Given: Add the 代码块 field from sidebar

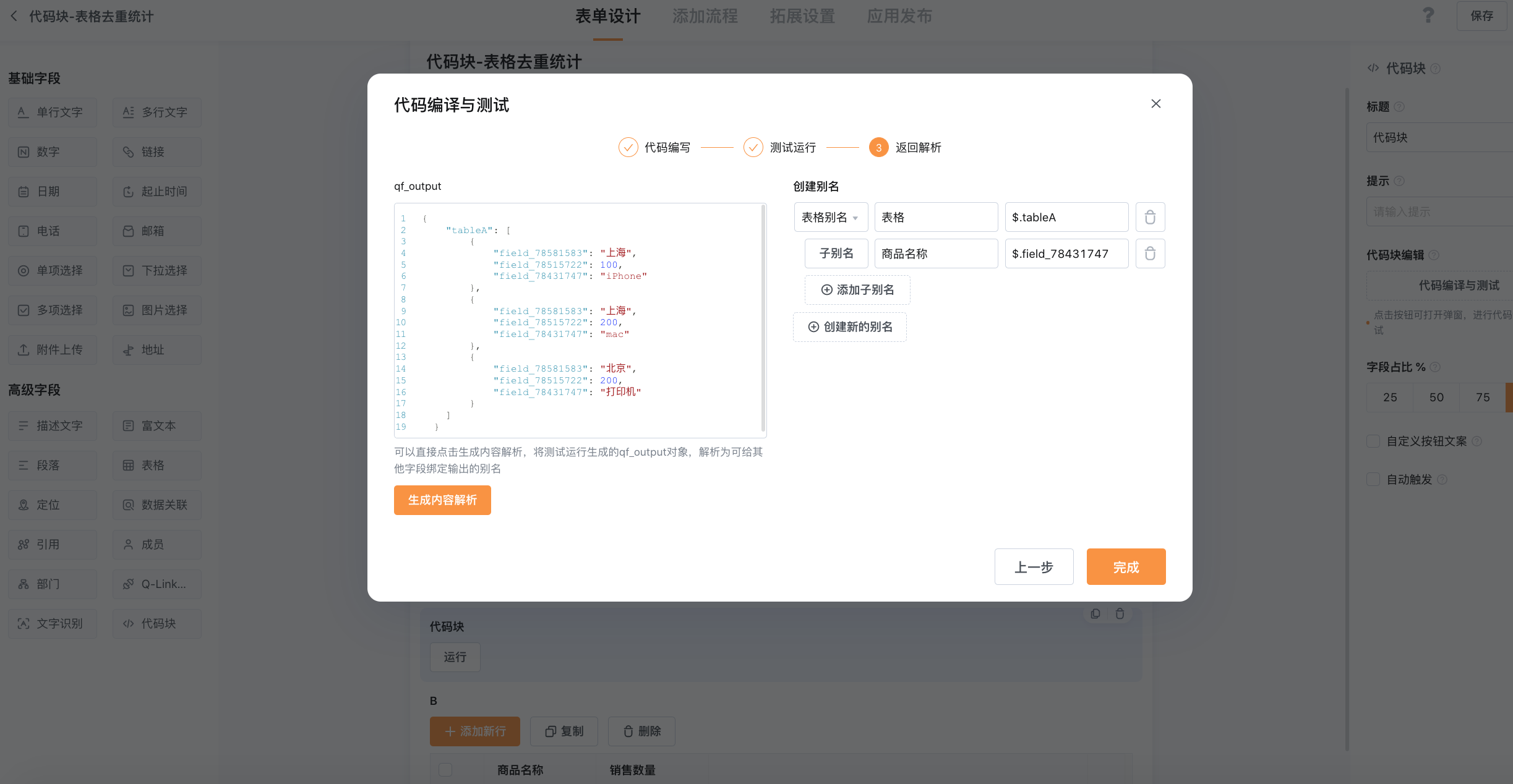Looking at the screenshot, I should click(x=157, y=623).
